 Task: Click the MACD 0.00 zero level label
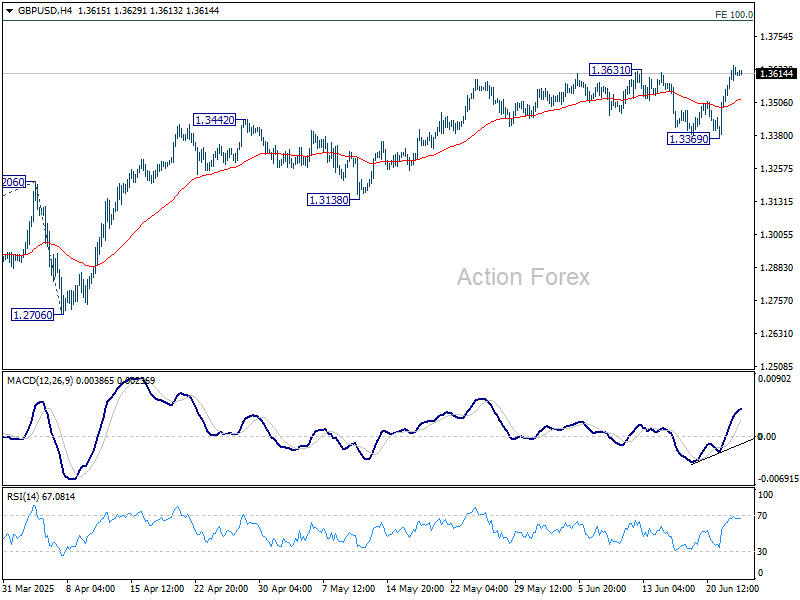click(767, 437)
